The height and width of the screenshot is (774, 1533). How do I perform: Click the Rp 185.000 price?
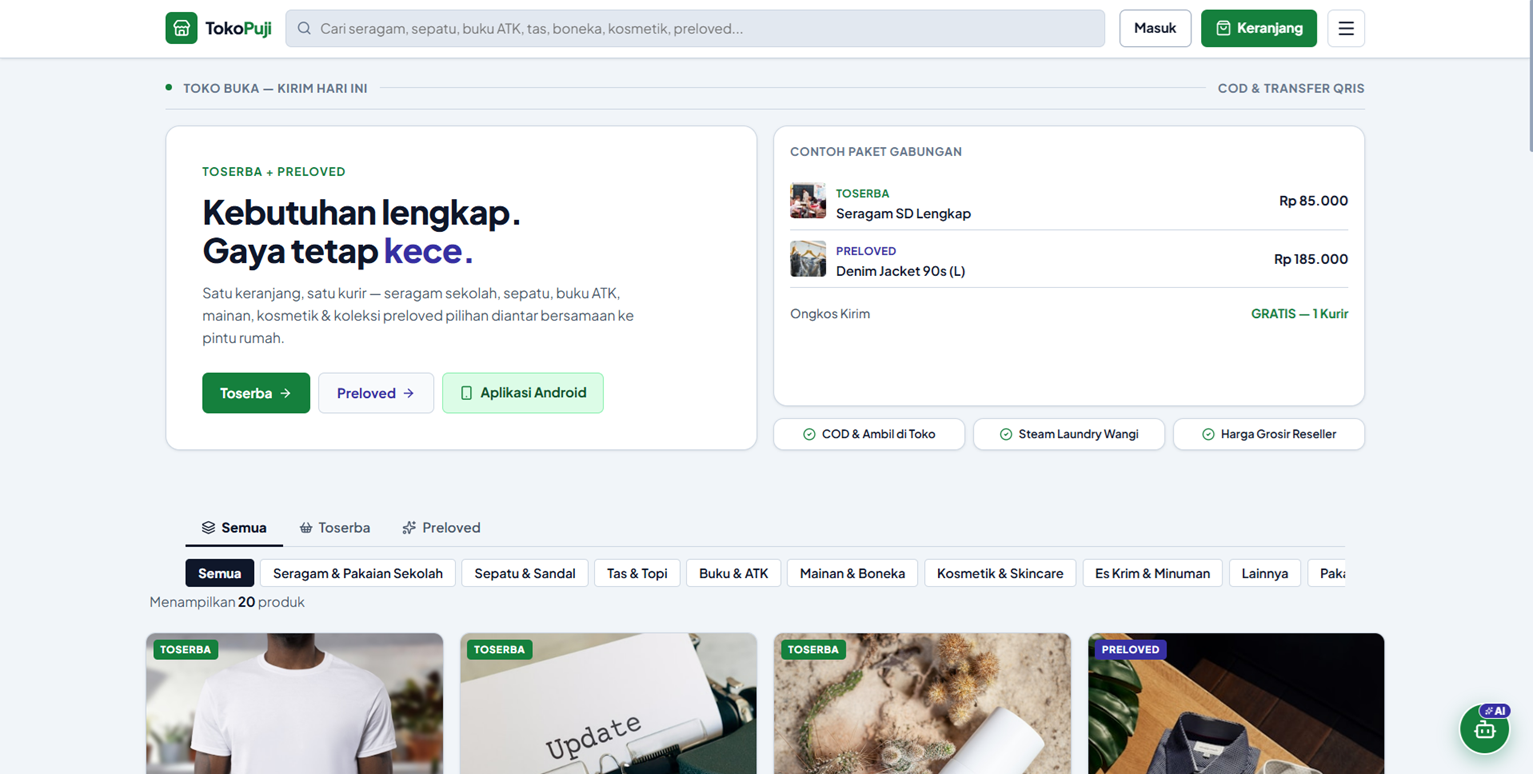(1311, 259)
